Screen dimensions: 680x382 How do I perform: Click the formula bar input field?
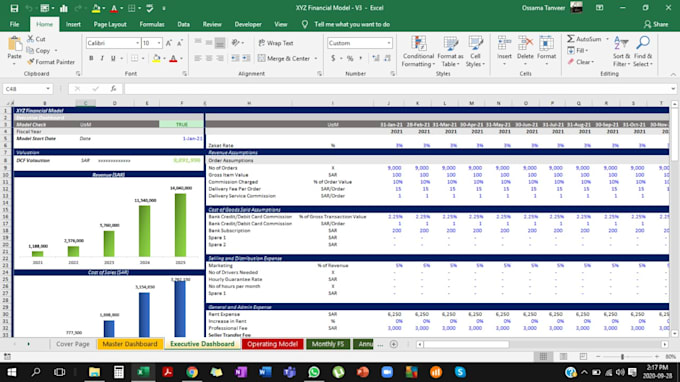(398, 89)
